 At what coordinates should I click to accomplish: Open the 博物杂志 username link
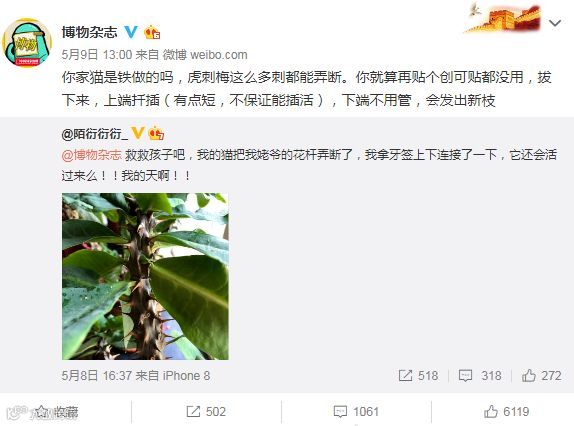[x=89, y=32]
